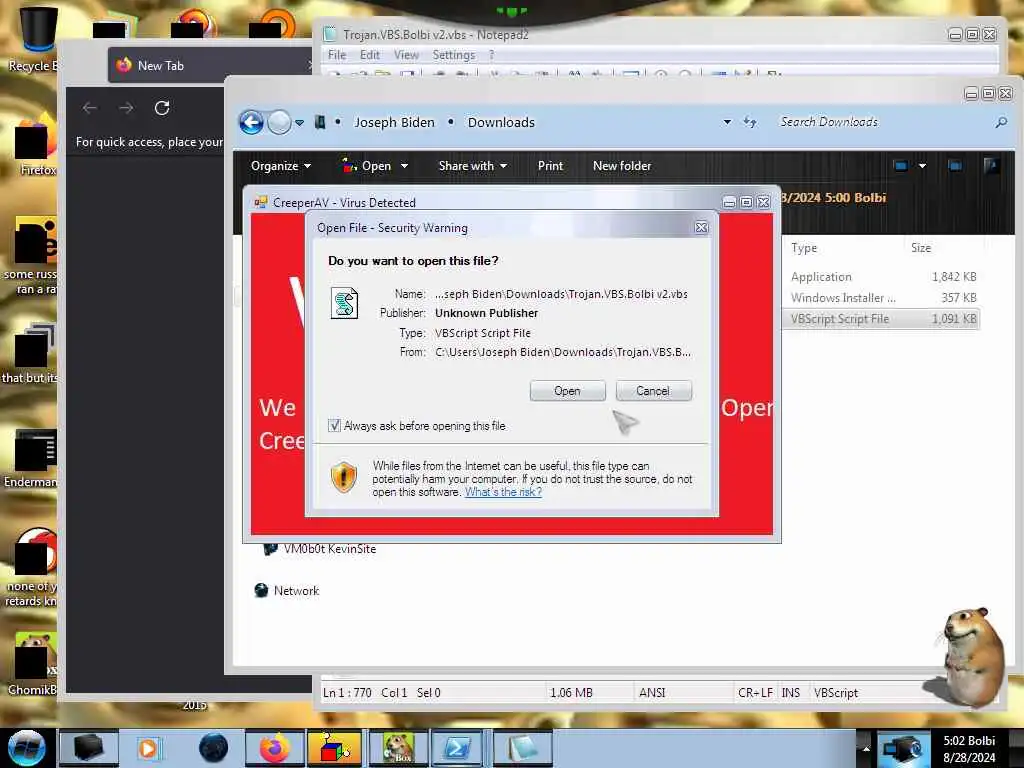
Task: Click Firefox reload button
Action: pos(162,108)
